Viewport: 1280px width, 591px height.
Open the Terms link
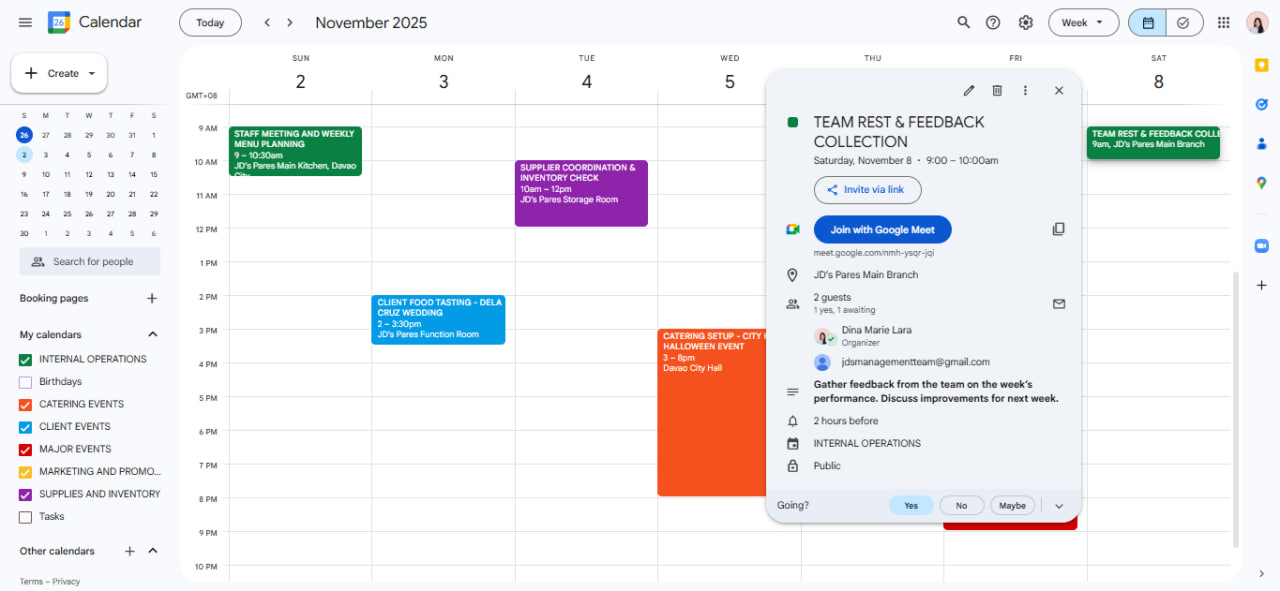point(31,582)
